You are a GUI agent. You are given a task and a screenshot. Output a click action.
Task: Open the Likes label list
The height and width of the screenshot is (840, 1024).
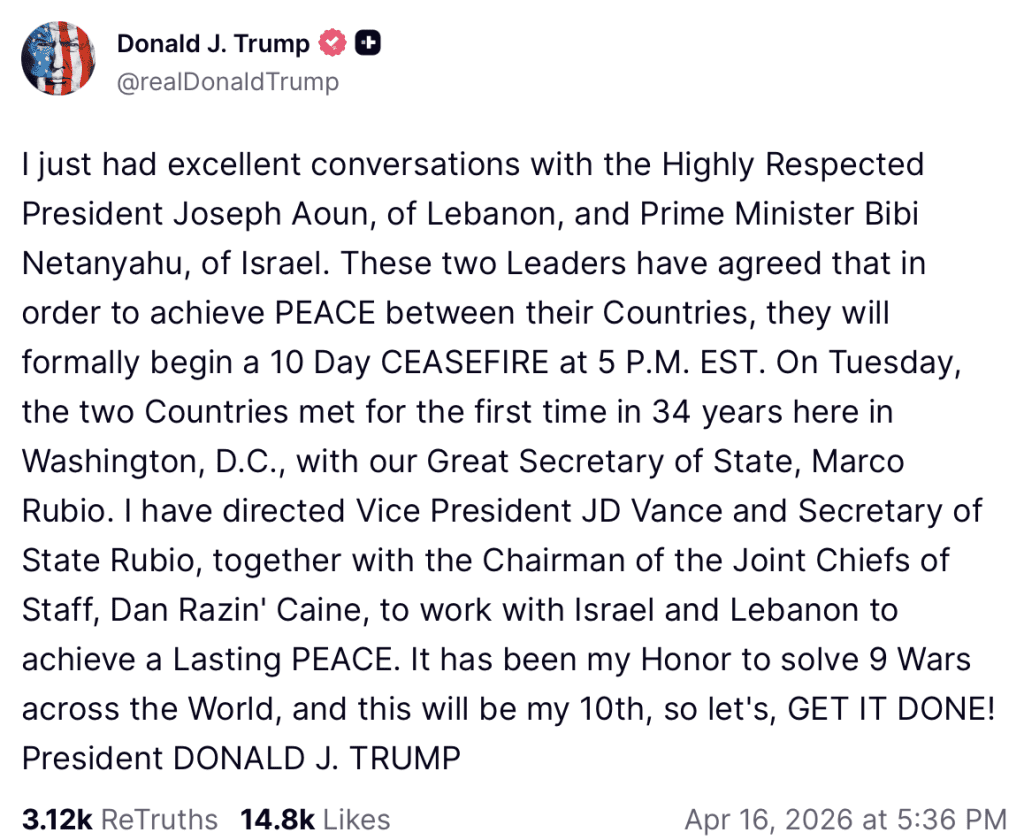pyautogui.click(x=356, y=819)
